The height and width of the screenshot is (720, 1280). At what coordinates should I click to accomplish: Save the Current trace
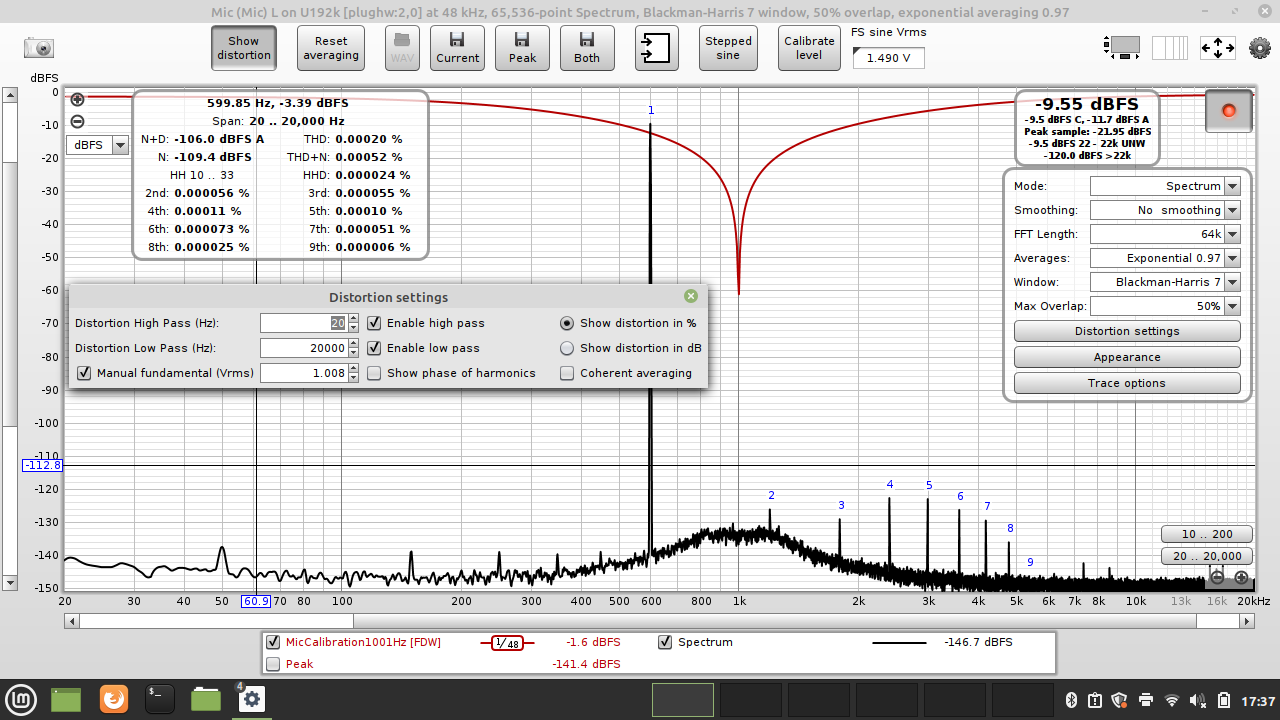pyautogui.click(x=458, y=48)
